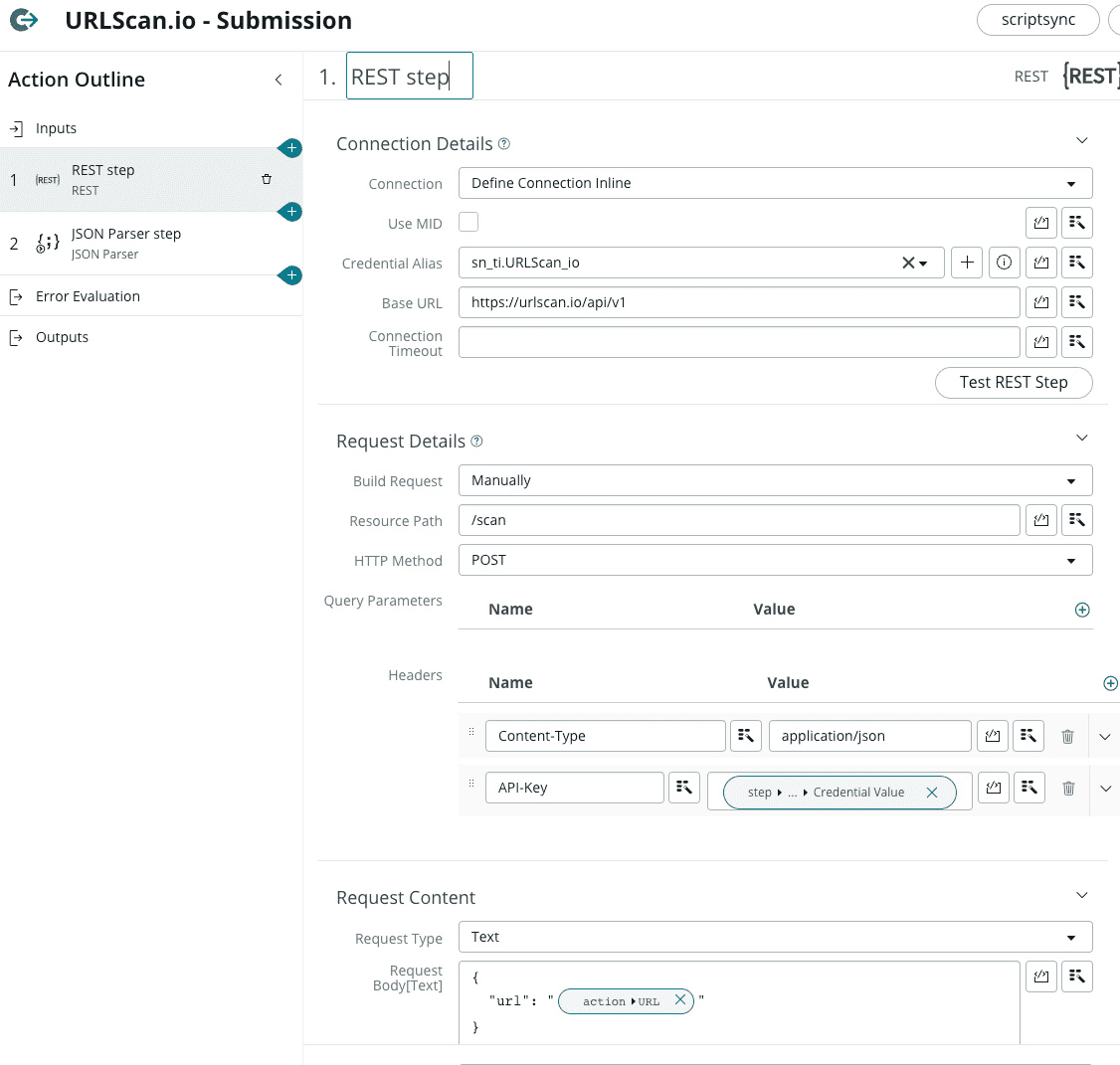Toggle scripting for Resource Path
The image size is (1120, 1065).
pos(1041,520)
